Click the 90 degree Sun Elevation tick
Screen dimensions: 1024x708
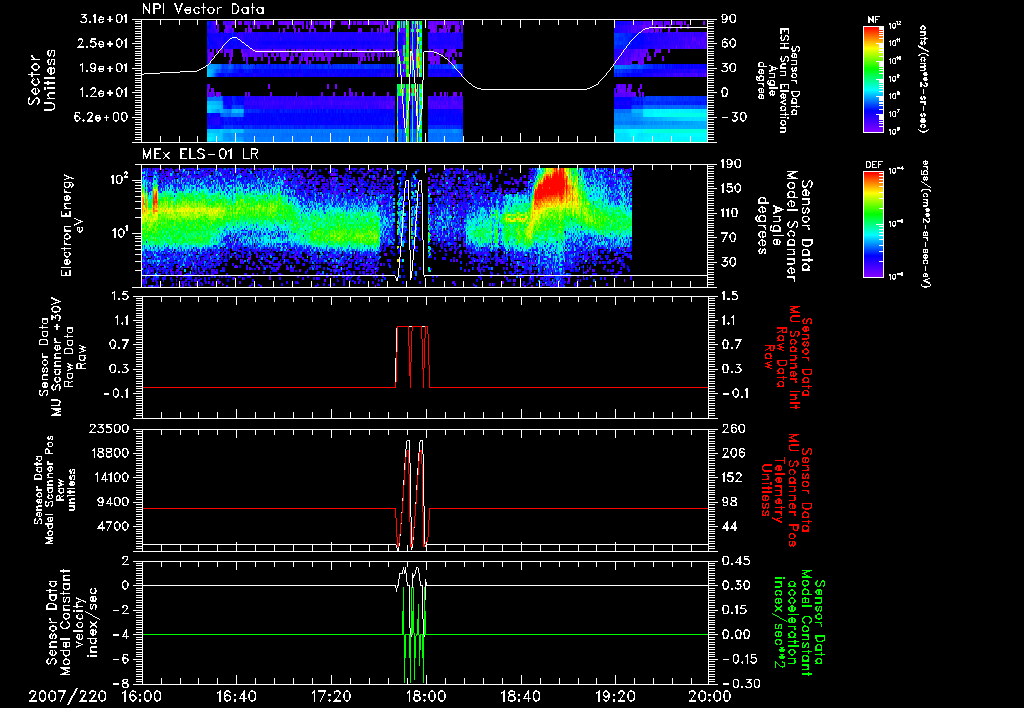click(x=728, y=19)
